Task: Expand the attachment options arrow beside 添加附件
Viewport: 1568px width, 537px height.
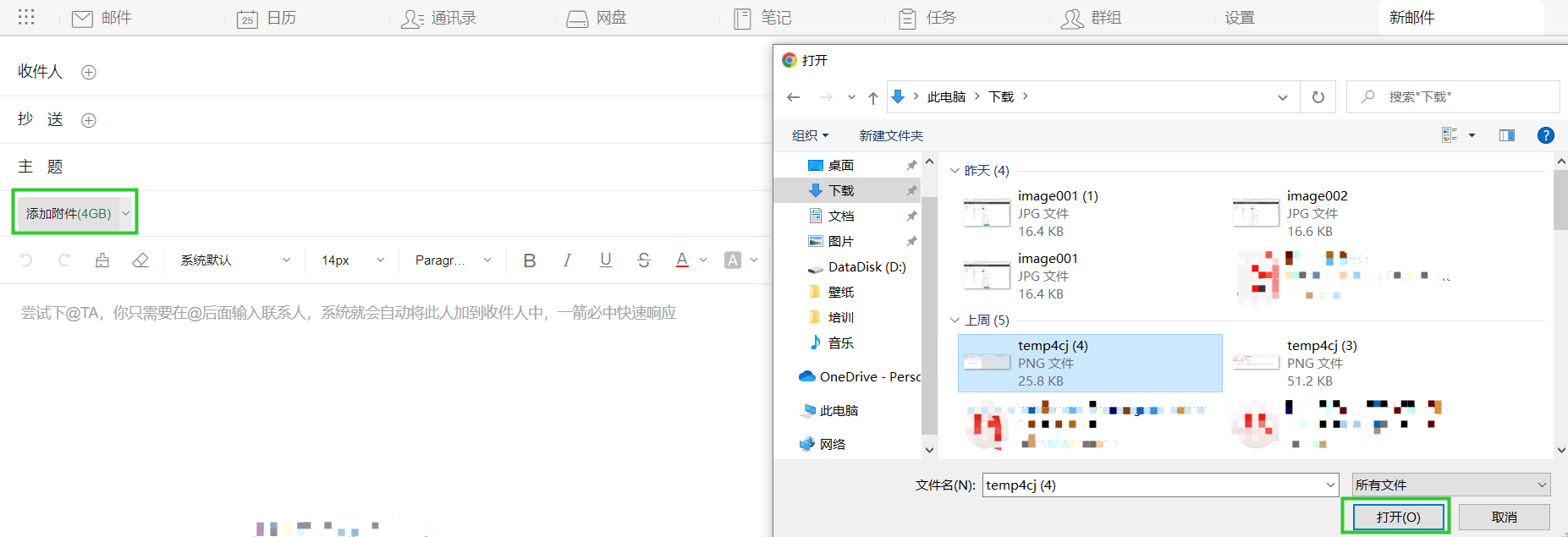Action: pos(126,213)
